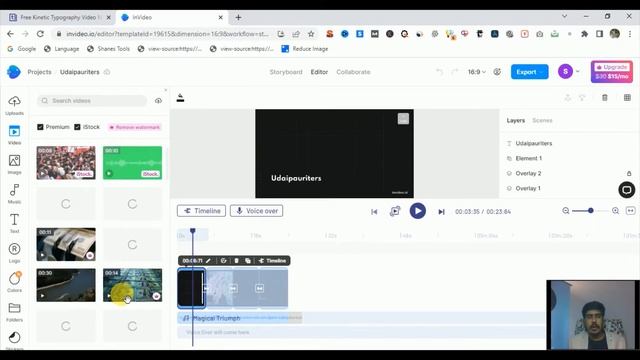Duplicate scene using scene toolbar copy icon
Image resolution: width=640 pixels, height=360 pixels.
(248, 260)
